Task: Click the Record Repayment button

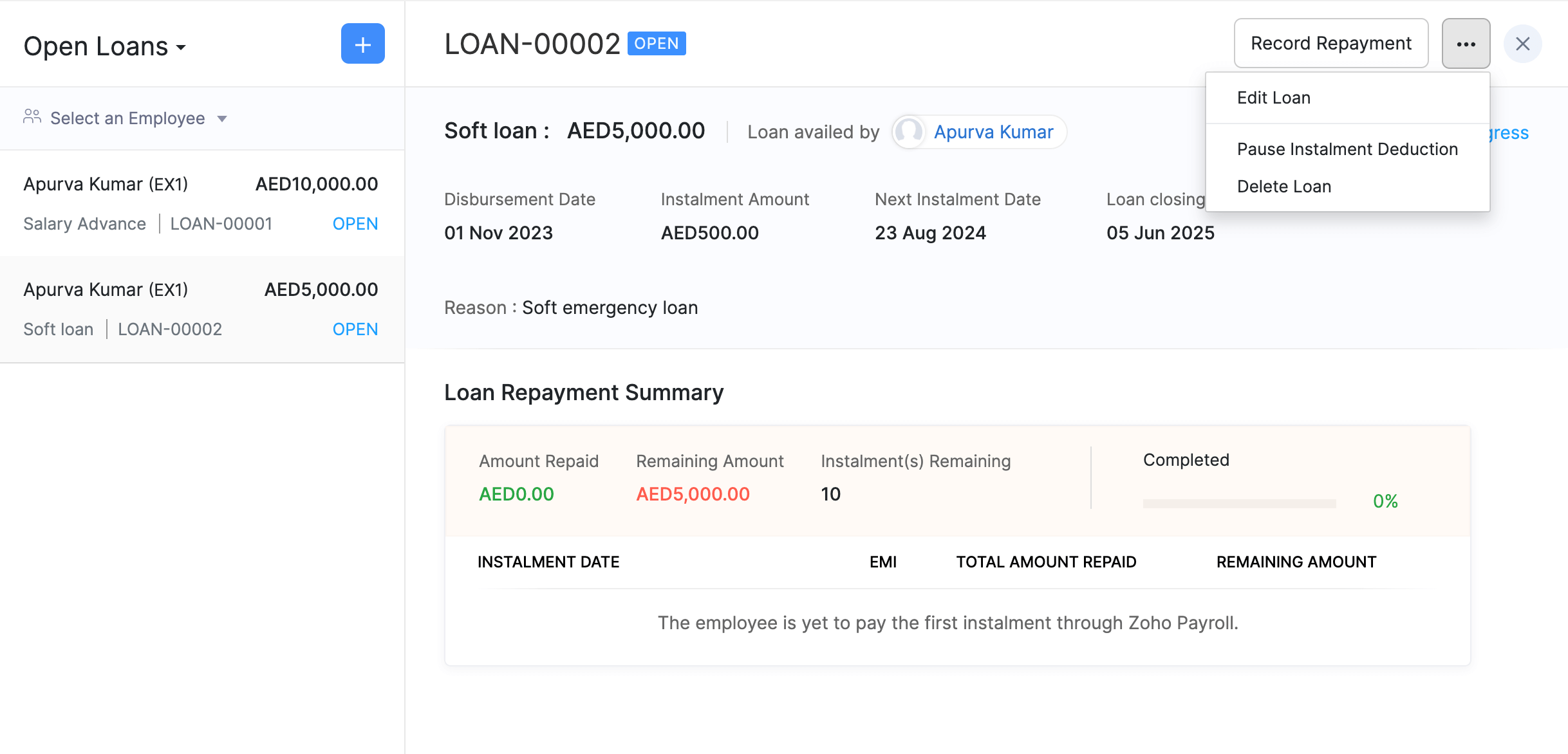Action: point(1330,43)
